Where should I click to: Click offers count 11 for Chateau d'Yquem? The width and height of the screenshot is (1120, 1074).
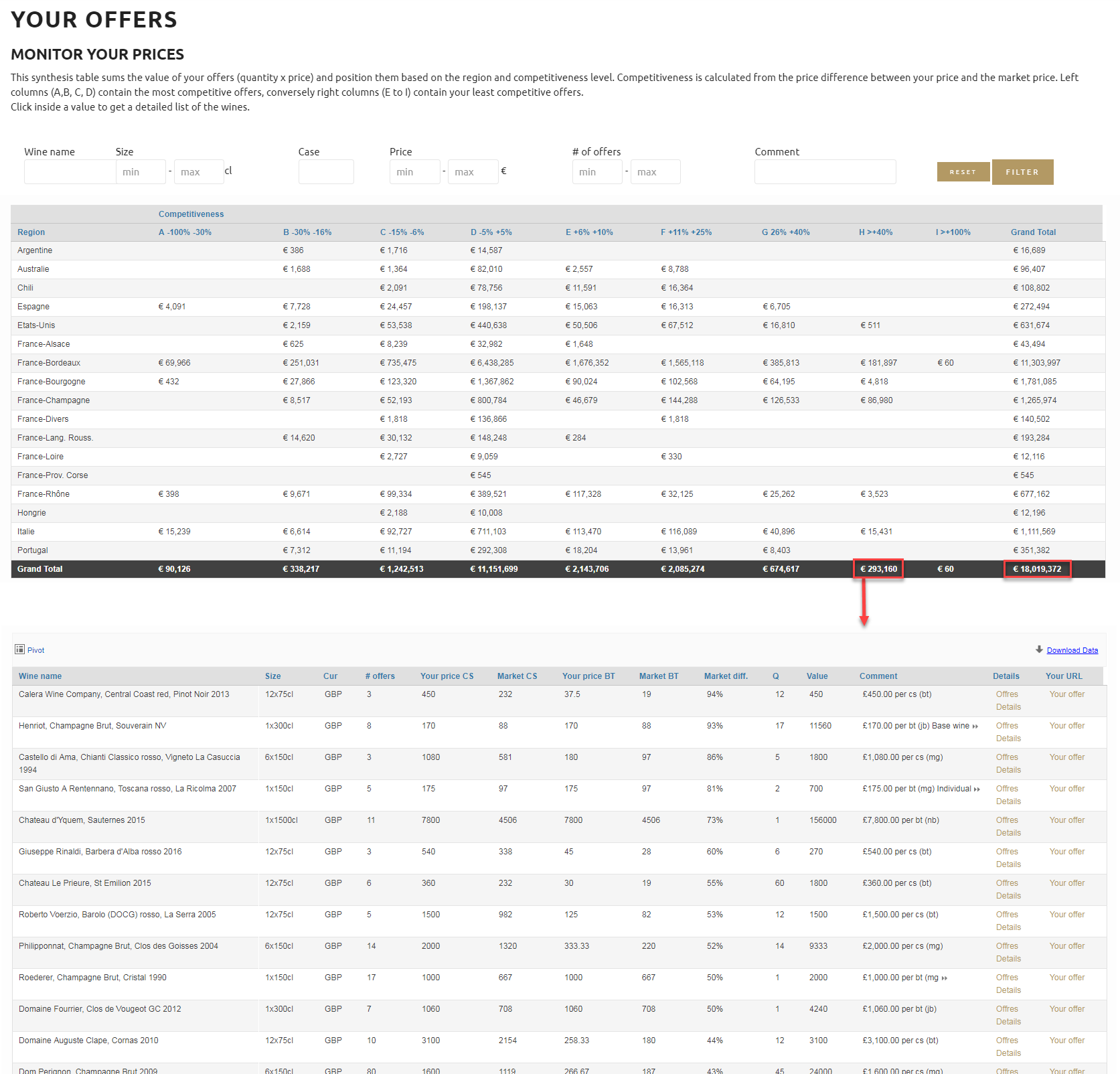click(x=371, y=821)
